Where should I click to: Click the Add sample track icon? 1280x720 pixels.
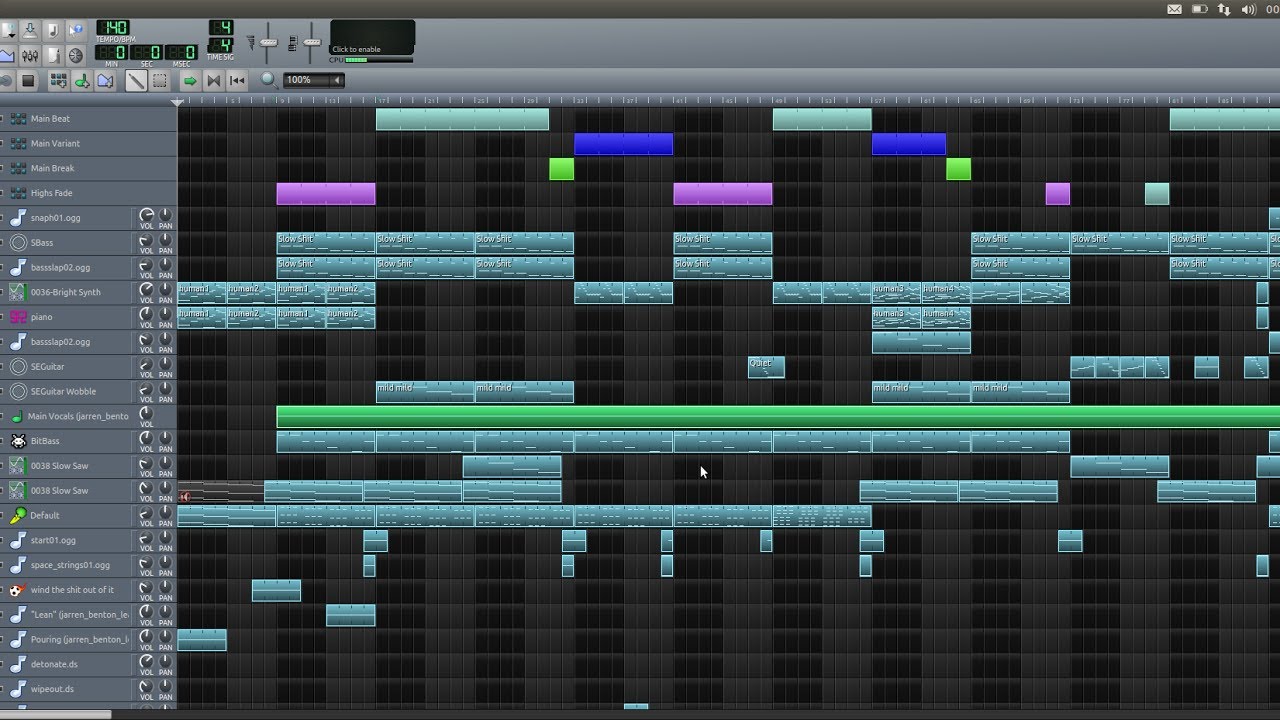tap(82, 81)
